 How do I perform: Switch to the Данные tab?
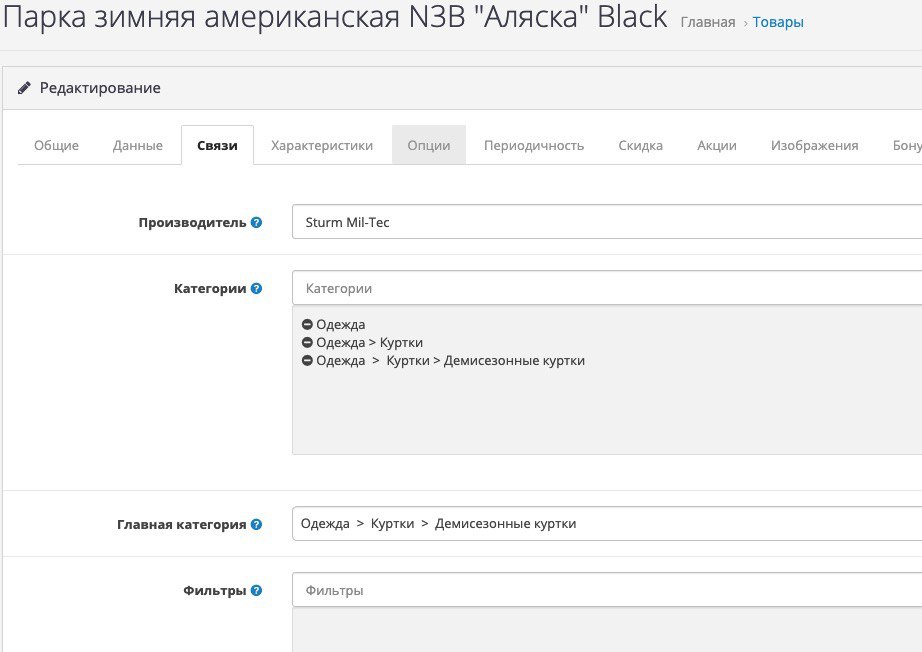[x=138, y=145]
